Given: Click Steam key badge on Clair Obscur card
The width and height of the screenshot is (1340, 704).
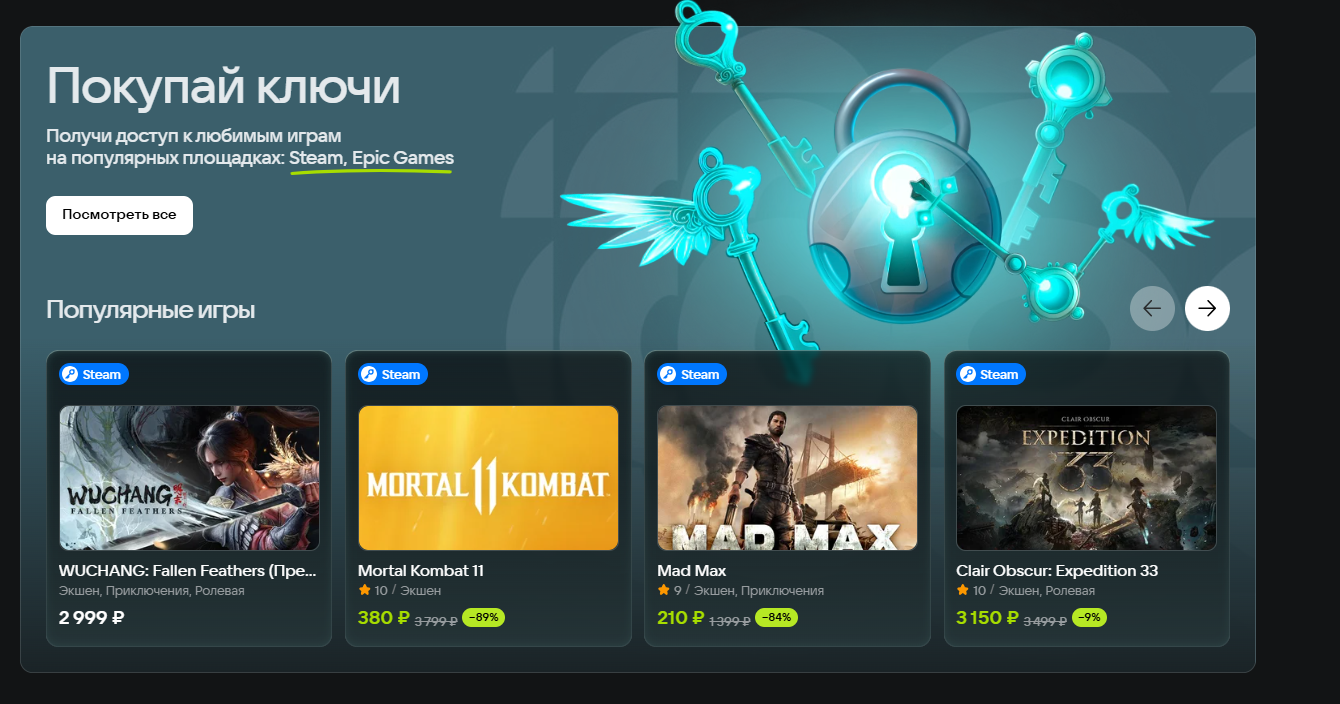Looking at the screenshot, I should [x=991, y=374].
